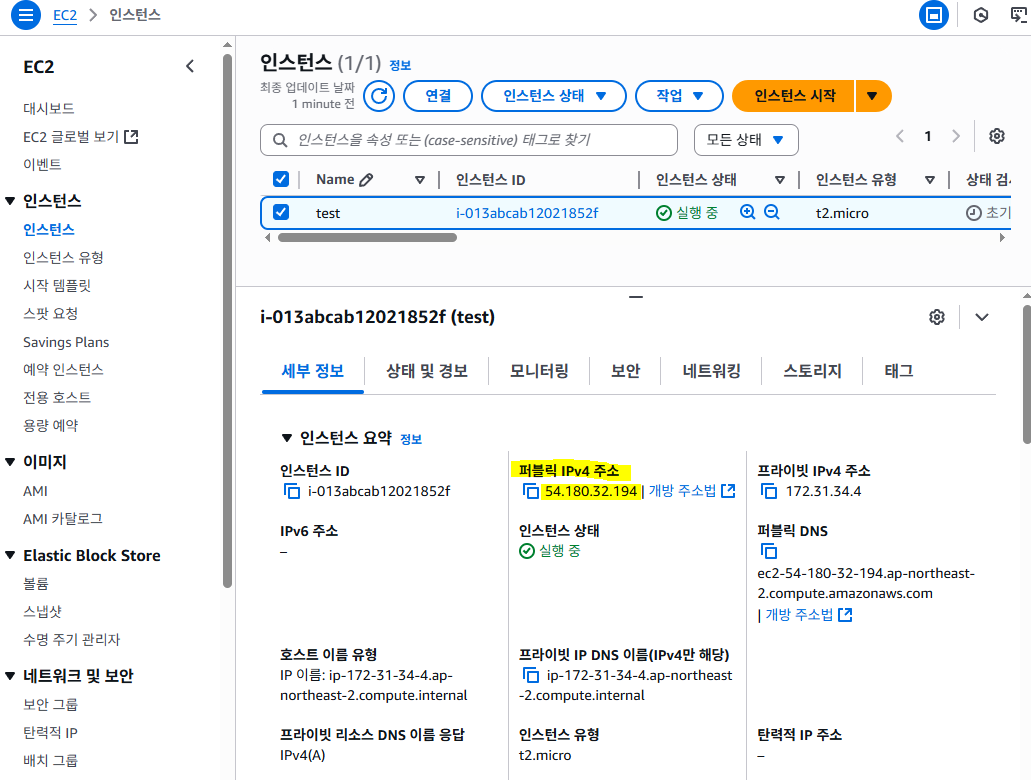Image resolution: width=1031 pixels, height=780 pixels.
Task: Go to next page of instances
Action: pyautogui.click(x=956, y=136)
